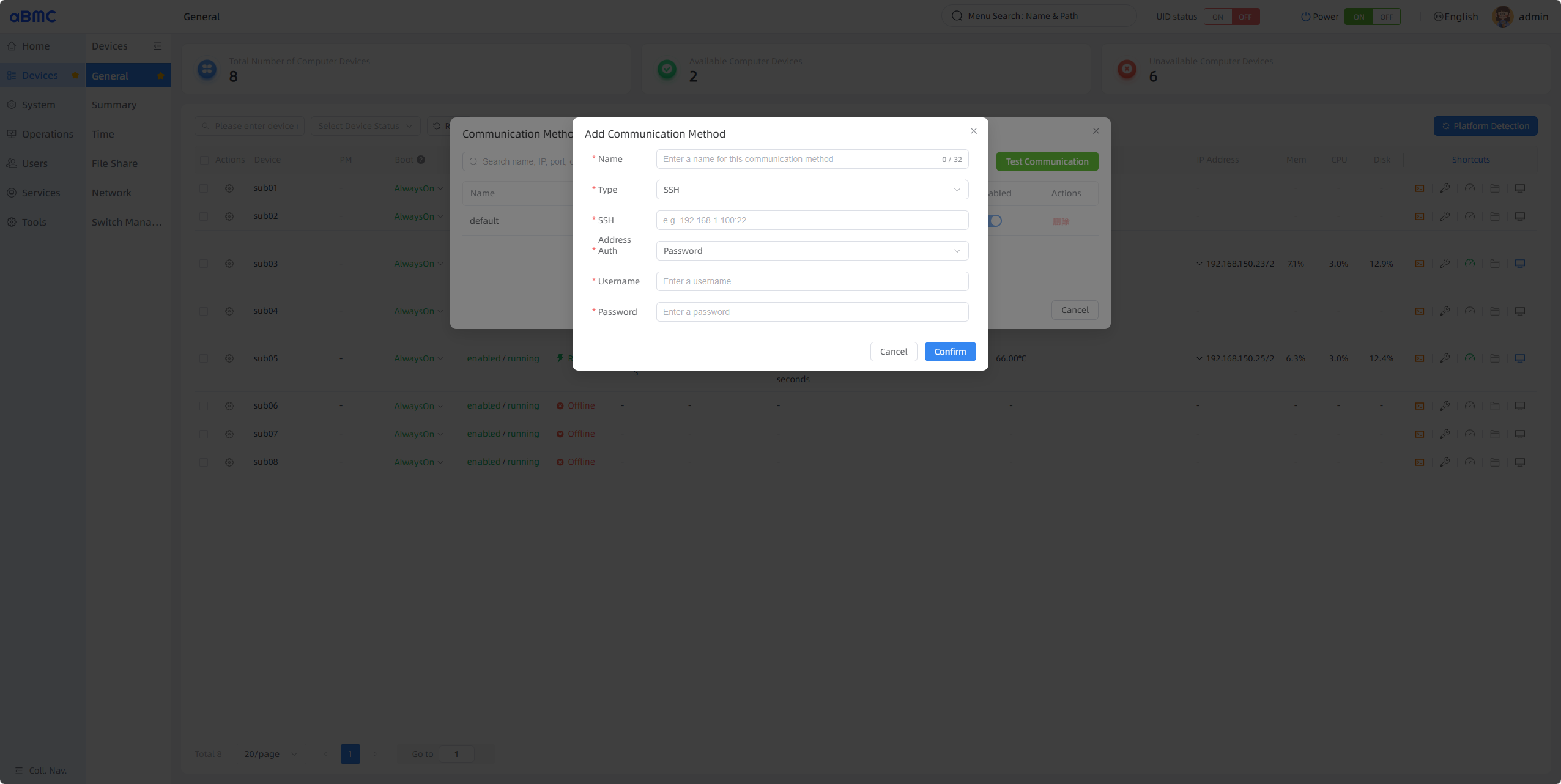Close the Add Communication Method dialog
This screenshot has height=784, width=1561.
coord(973,131)
